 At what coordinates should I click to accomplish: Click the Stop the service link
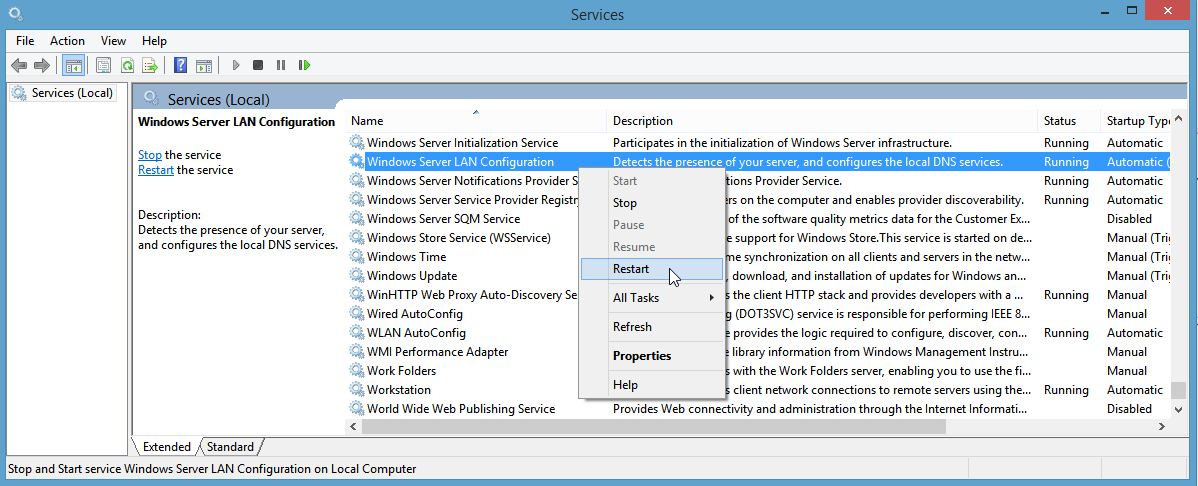coord(150,155)
